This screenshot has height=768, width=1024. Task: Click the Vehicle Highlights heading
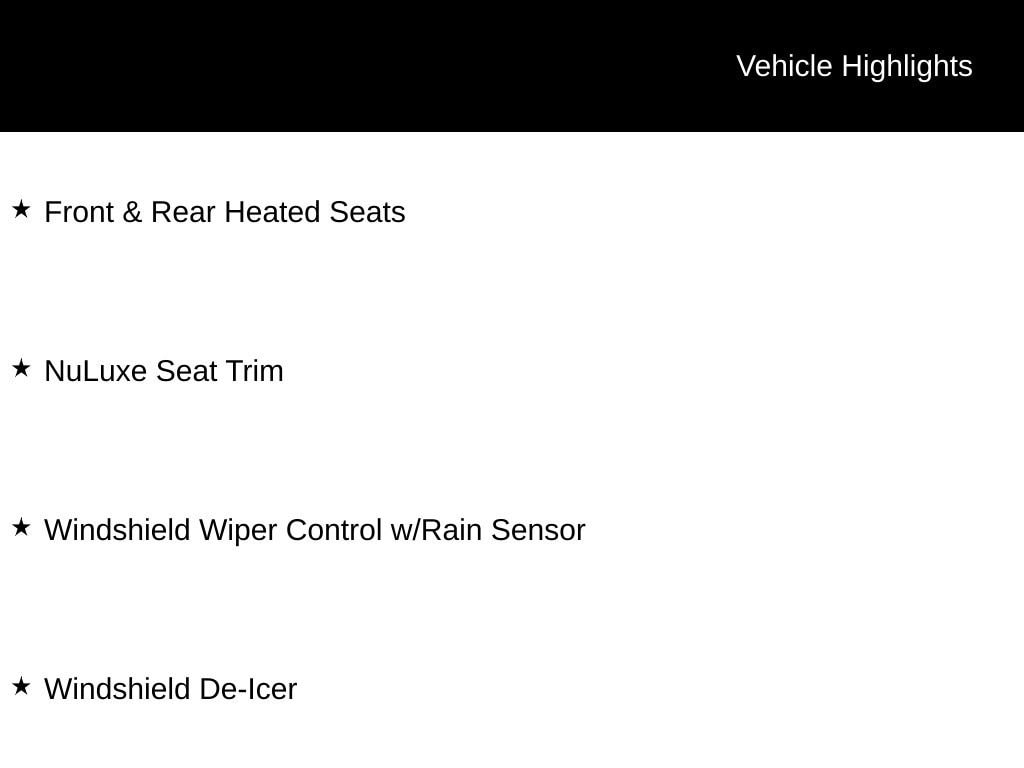(x=854, y=67)
